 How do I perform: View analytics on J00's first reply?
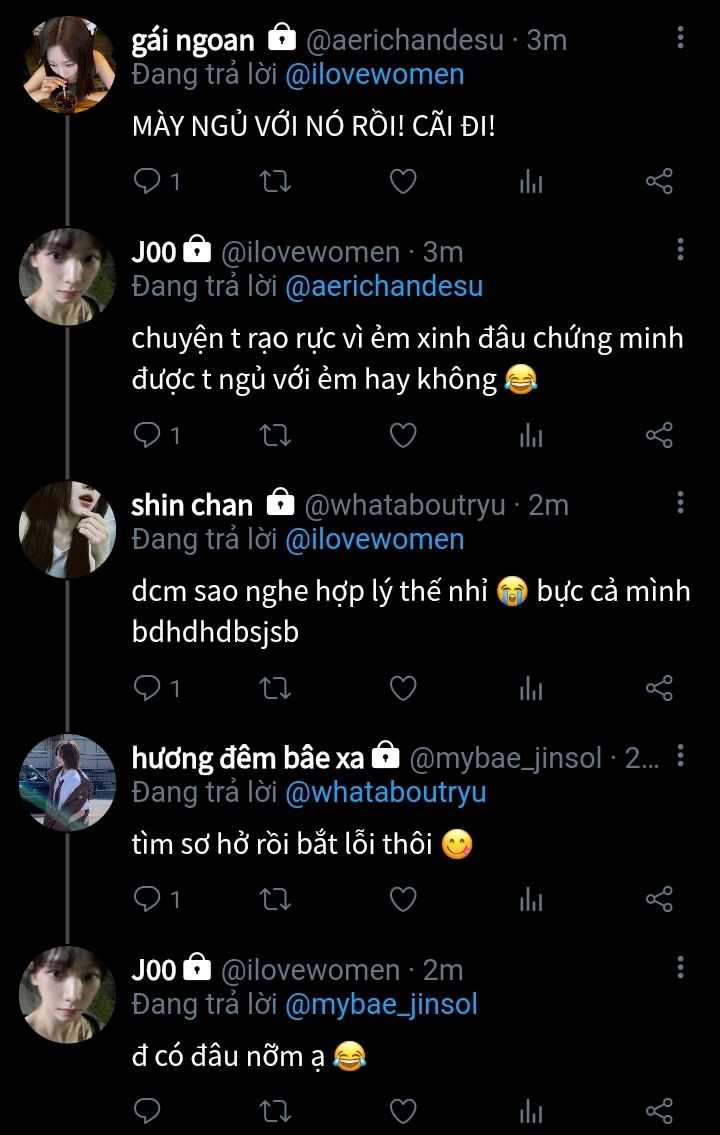click(531, 435)
